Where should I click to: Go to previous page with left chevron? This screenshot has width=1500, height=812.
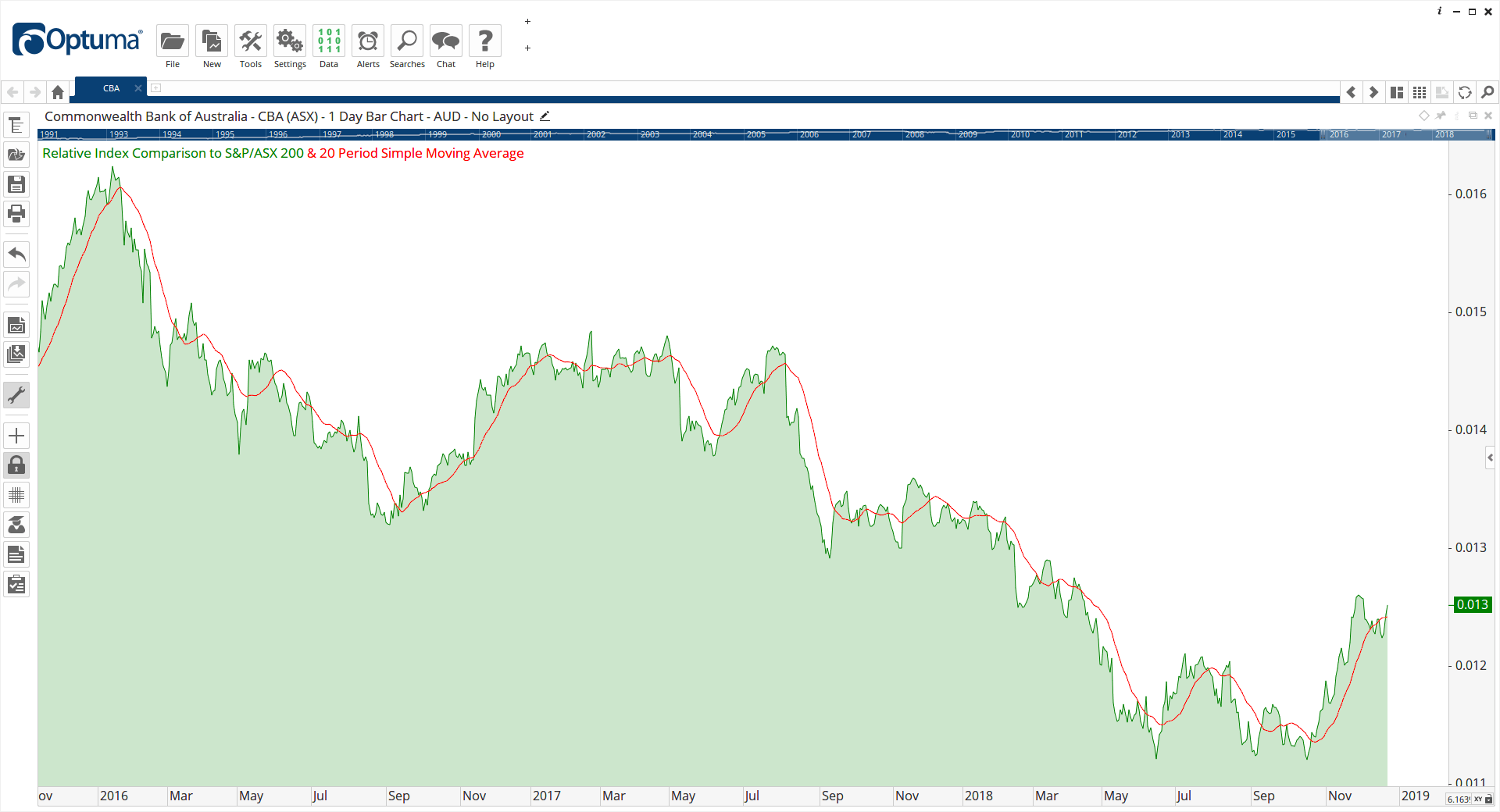pos(1351,92)
